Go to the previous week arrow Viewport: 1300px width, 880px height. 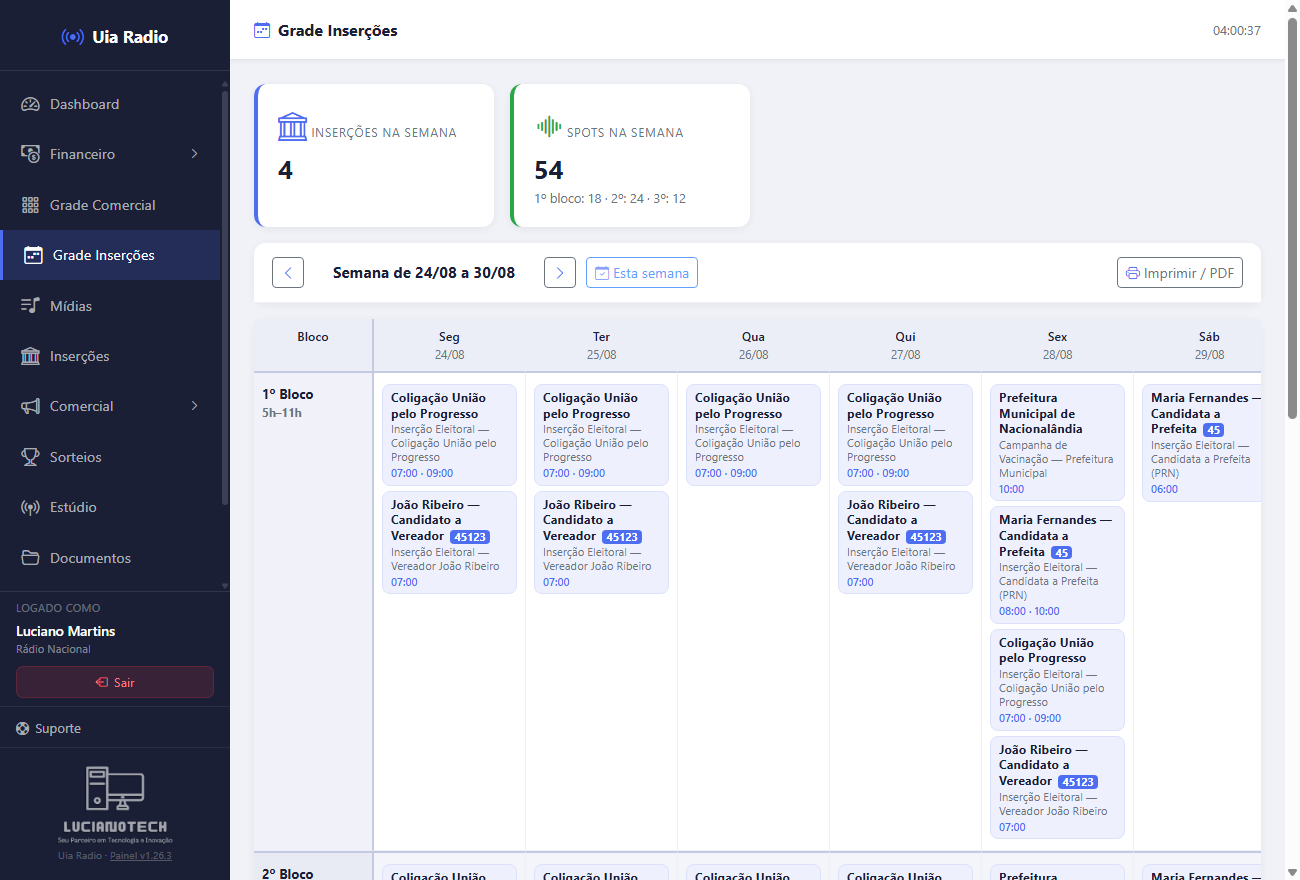288,272
